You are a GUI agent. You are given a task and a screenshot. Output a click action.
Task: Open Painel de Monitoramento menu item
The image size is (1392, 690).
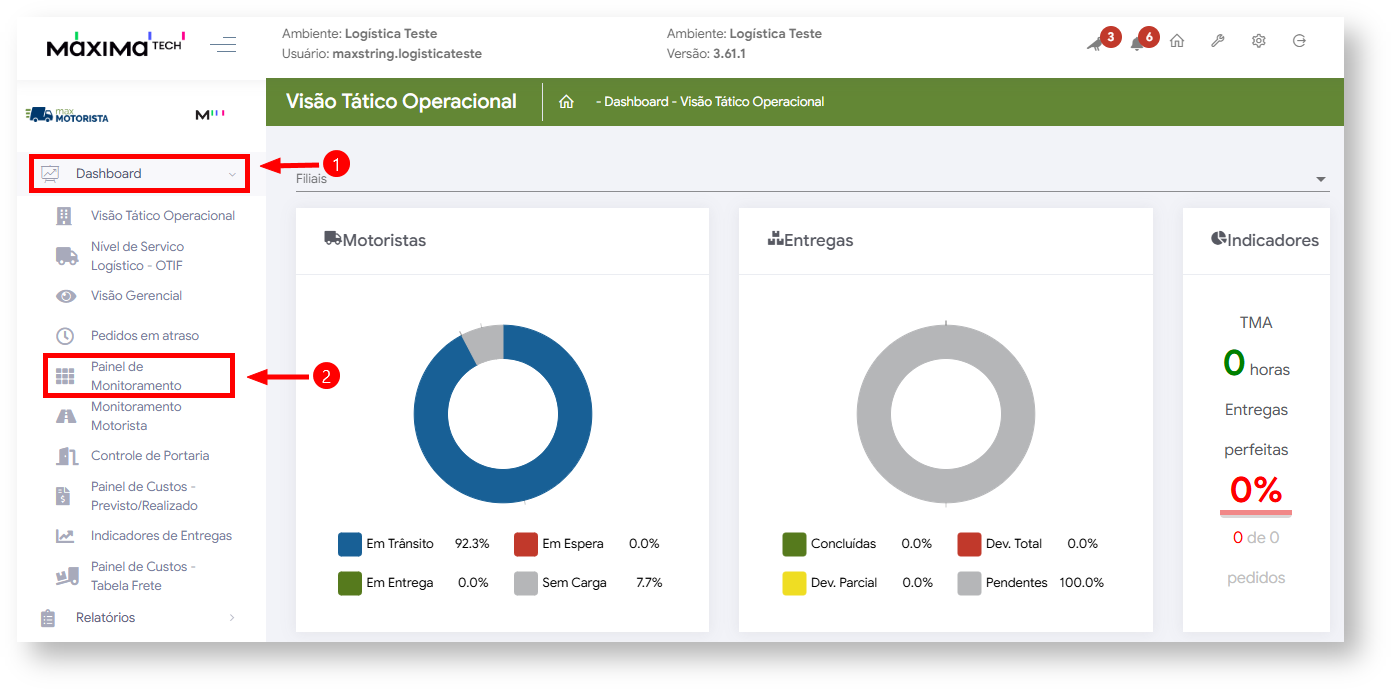tap(136, 376)
